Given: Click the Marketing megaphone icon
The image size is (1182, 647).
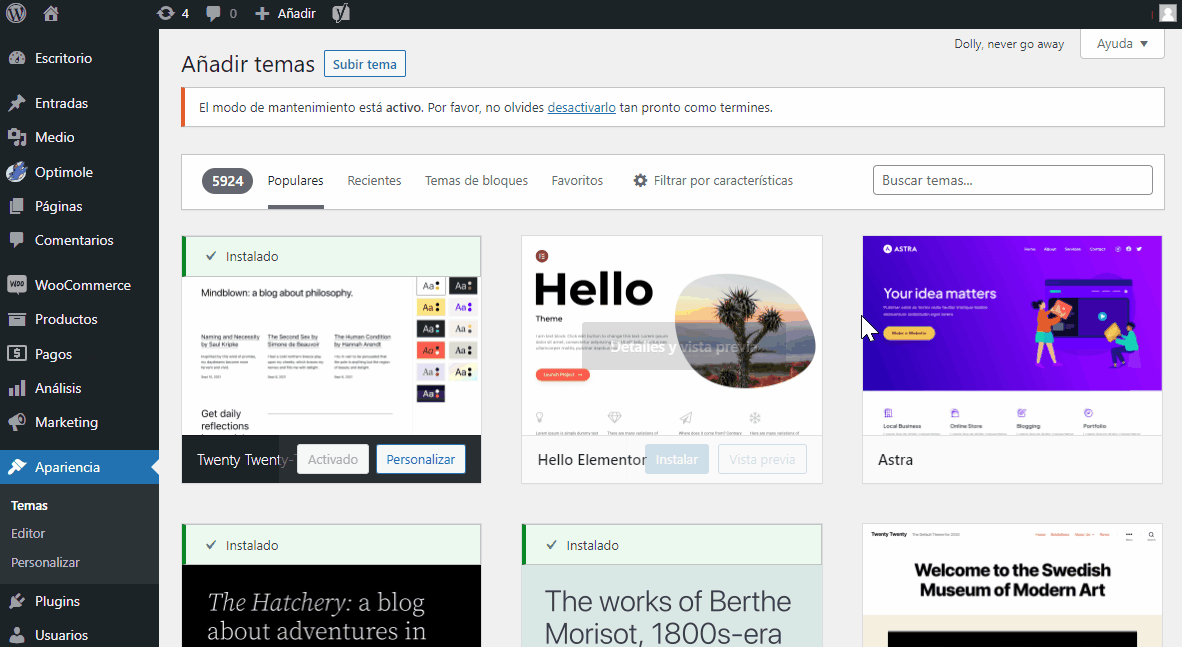Looking at the screenshot, I should pos(17,422).
